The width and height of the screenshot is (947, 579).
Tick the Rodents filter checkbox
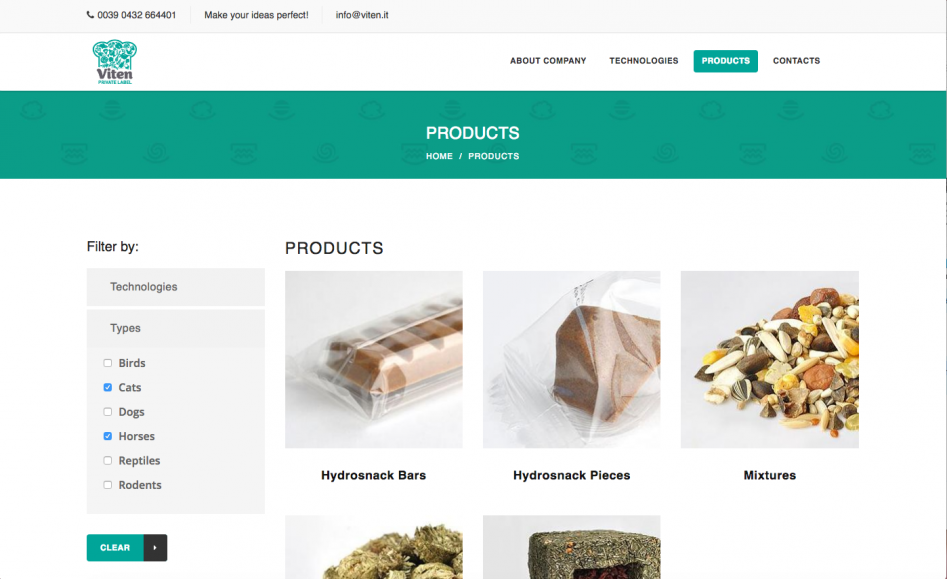coord(108,485)
